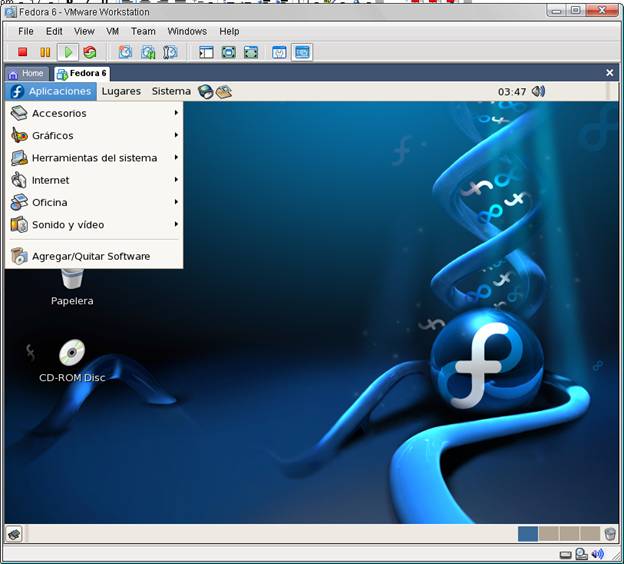Revert to the previous snapshot
Screen dimensions: 624x564
tap(148, 52)
